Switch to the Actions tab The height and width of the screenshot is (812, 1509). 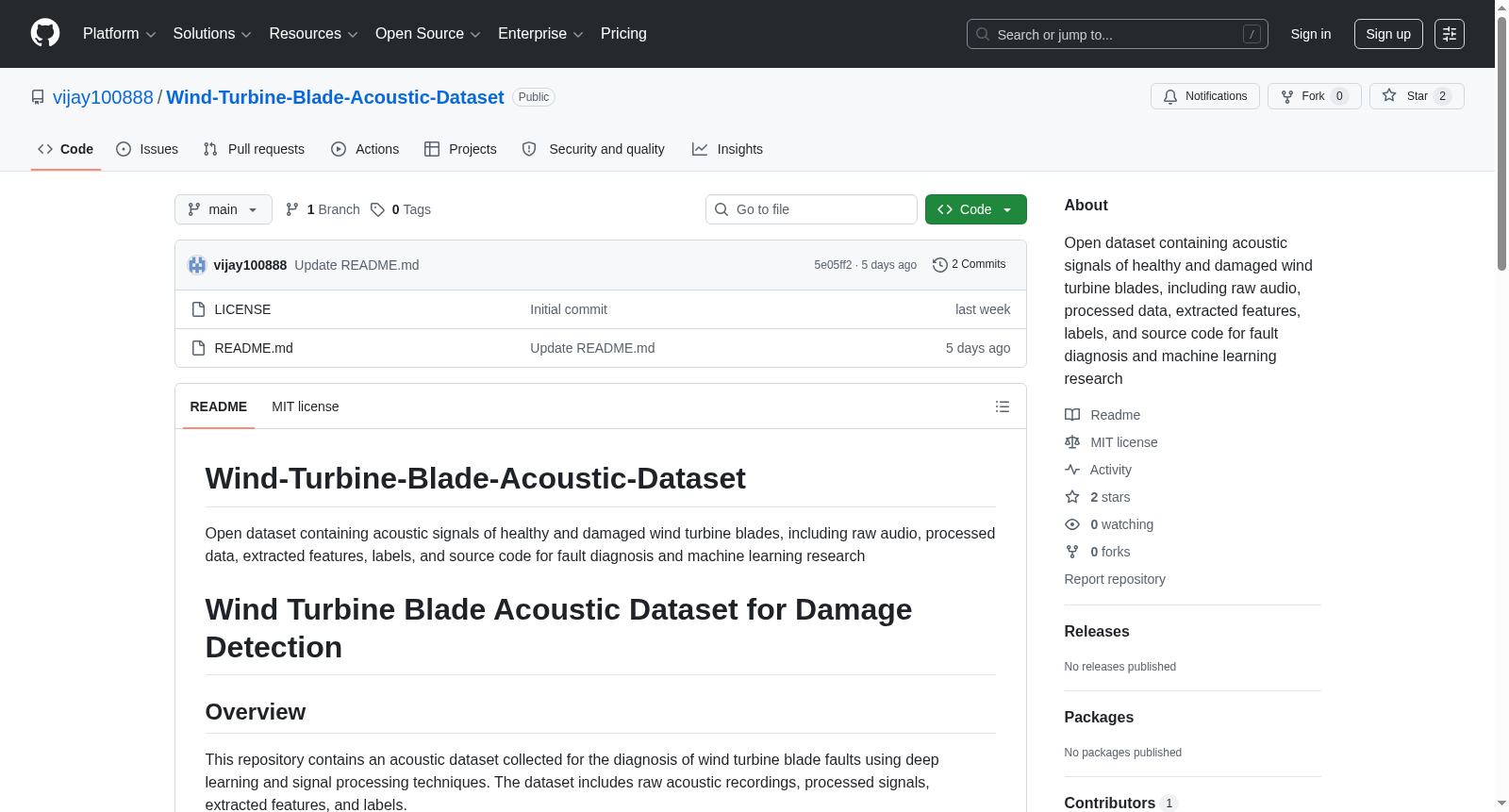coord(365,149)
